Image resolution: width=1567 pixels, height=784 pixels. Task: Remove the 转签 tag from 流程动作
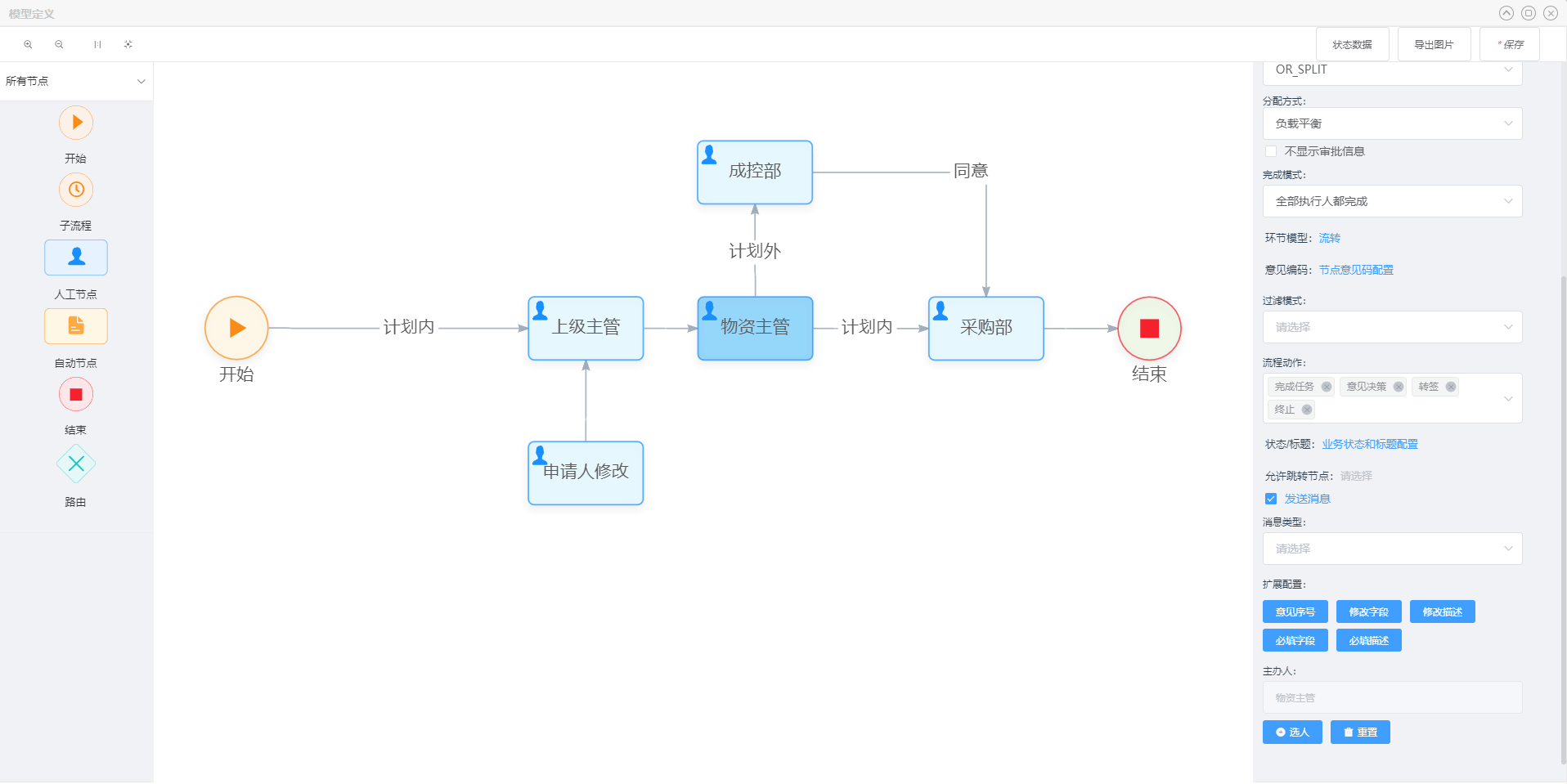point(1450,387)
